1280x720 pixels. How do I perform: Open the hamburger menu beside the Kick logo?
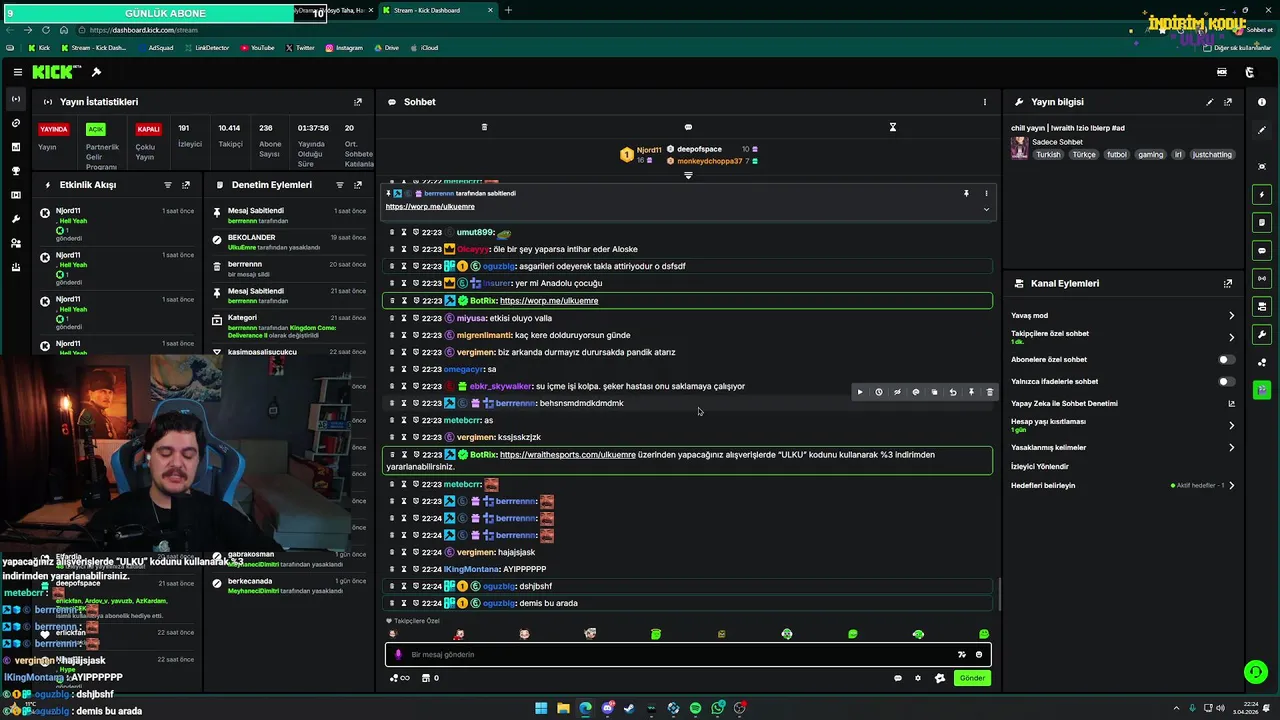click(18, 72)
